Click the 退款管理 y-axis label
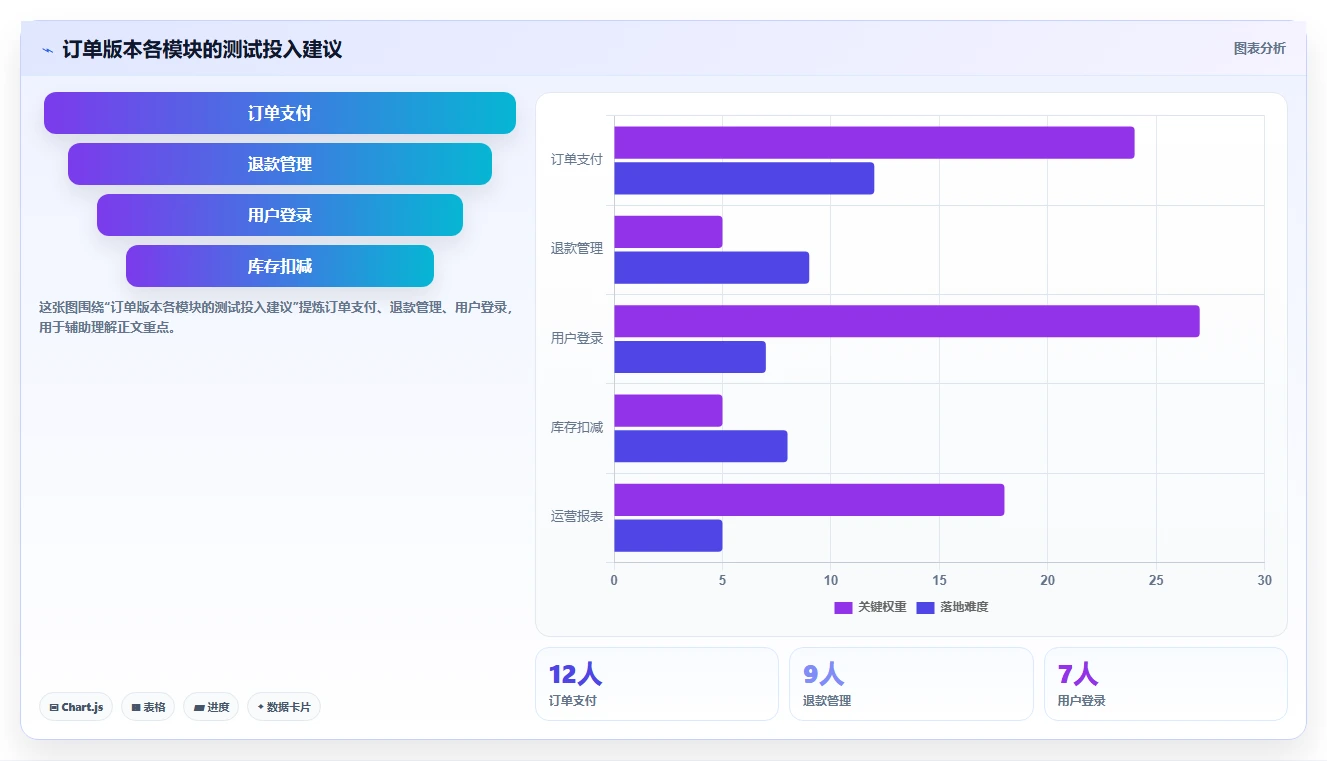The image size is (1327, 761). 577,248
